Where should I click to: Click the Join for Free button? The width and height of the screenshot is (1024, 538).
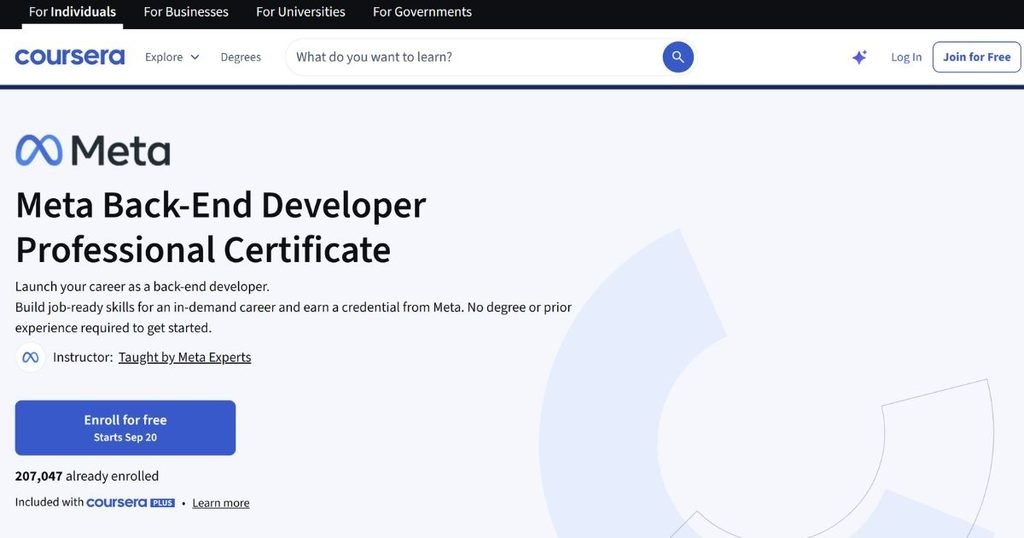976,57
